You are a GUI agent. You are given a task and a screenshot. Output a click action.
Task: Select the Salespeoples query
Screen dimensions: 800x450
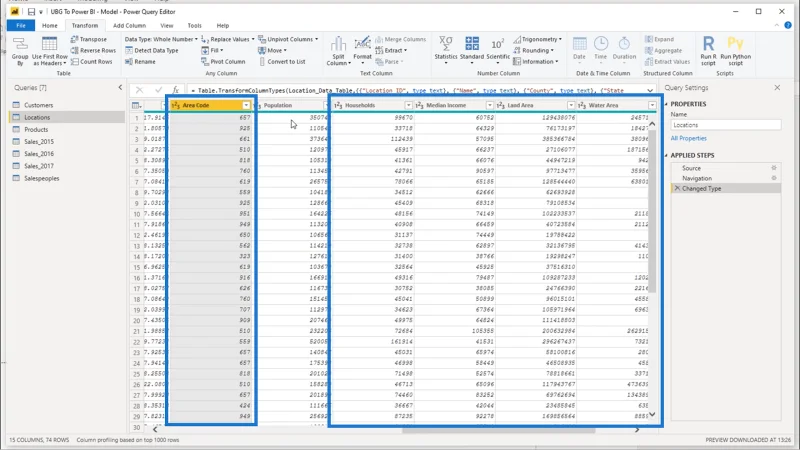pyautogui.click(x=67, y=178)
